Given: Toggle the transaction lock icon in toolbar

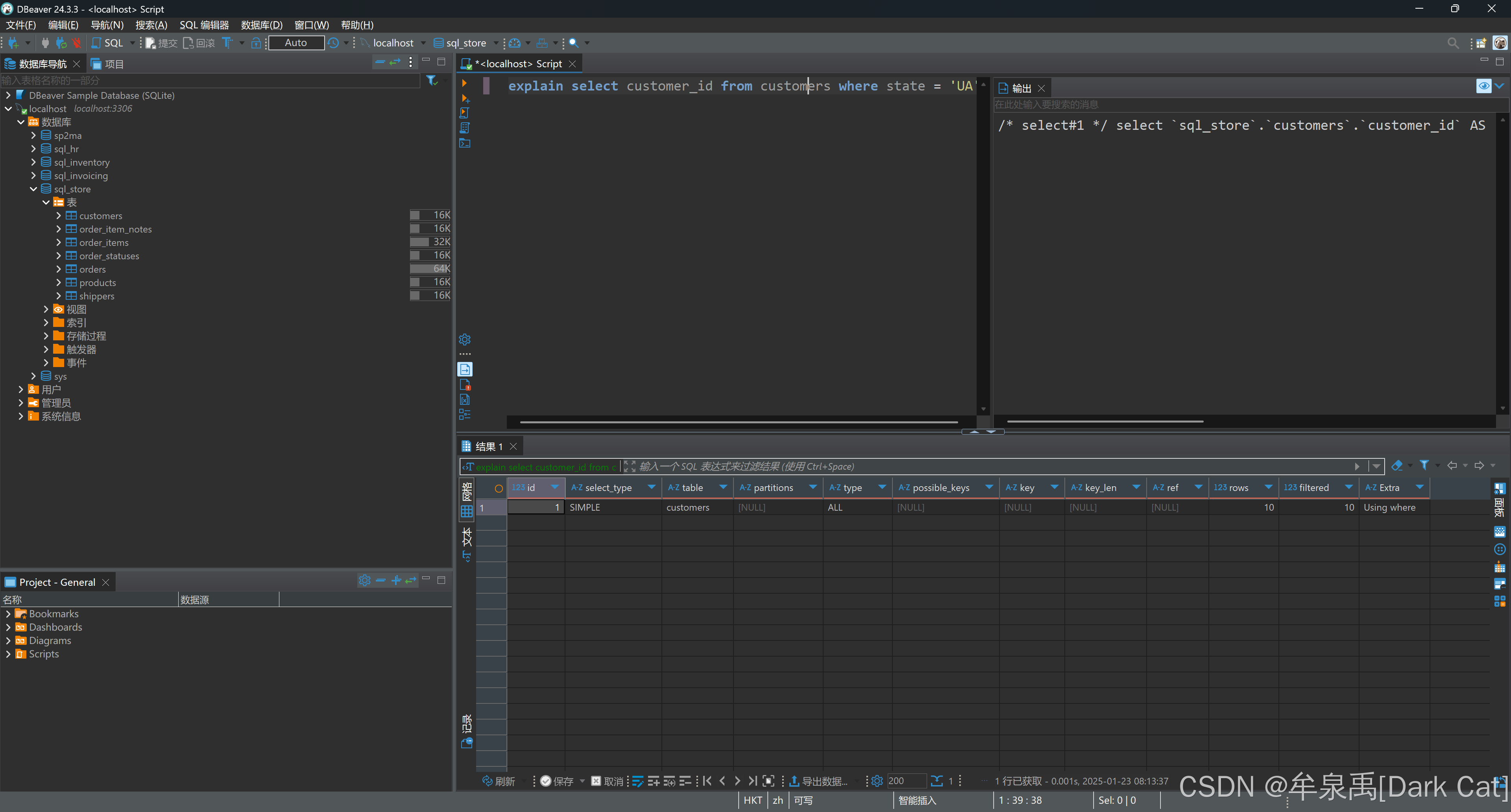Looking at the screenshot, I should [x=256, y=43].
